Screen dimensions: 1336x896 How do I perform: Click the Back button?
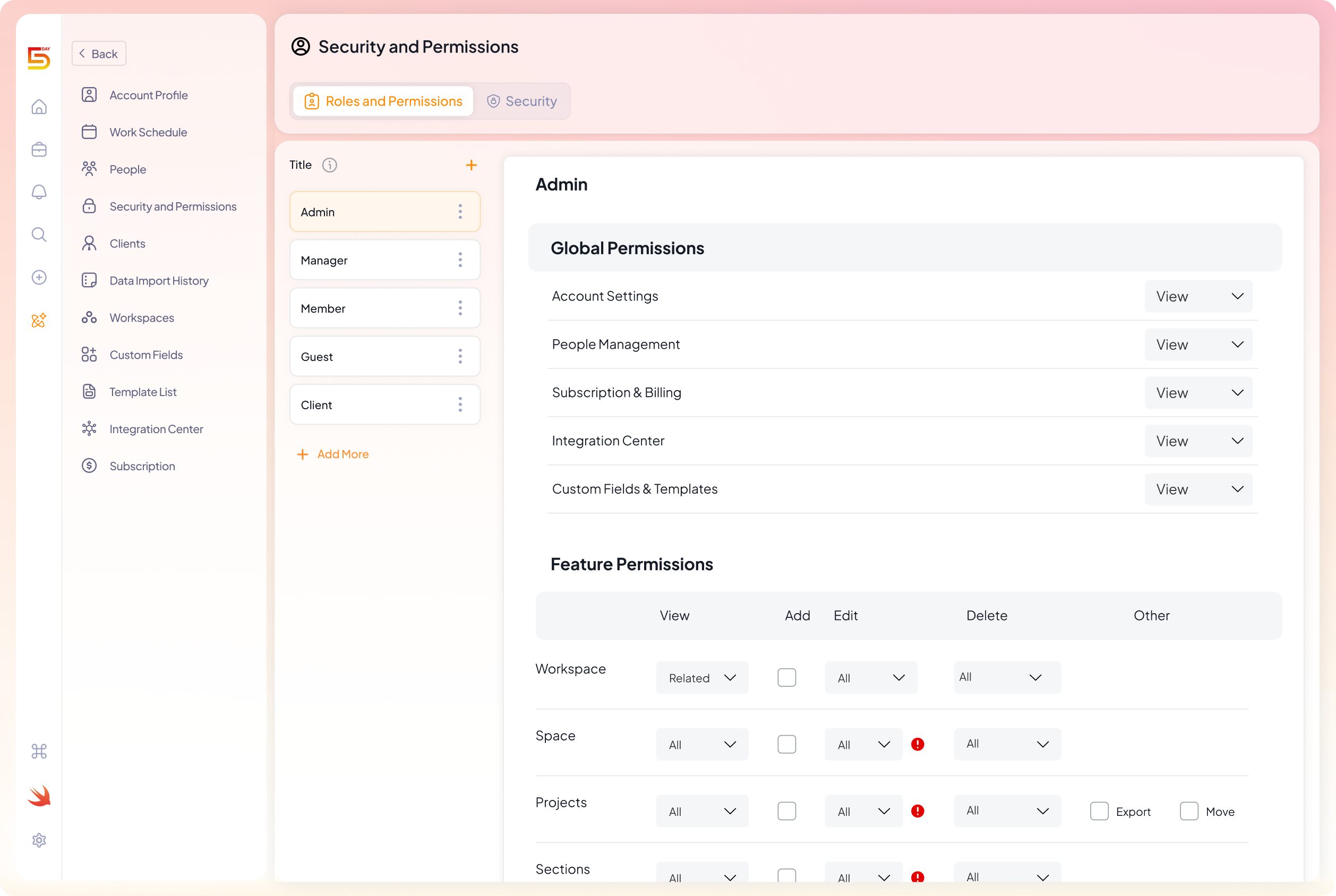(98, 53)
